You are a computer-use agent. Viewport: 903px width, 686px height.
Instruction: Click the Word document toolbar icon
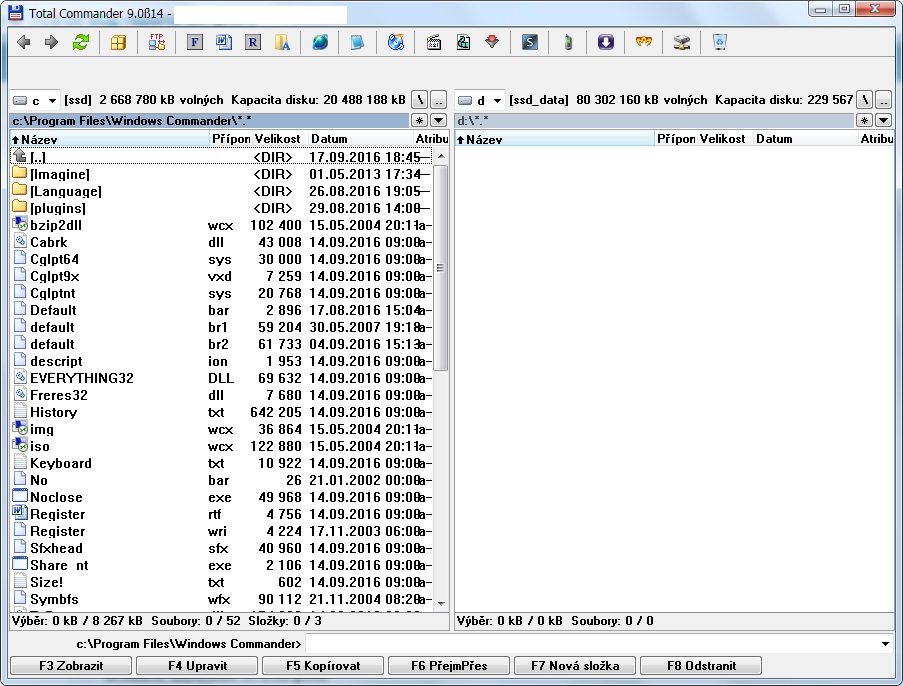[223, 42]
